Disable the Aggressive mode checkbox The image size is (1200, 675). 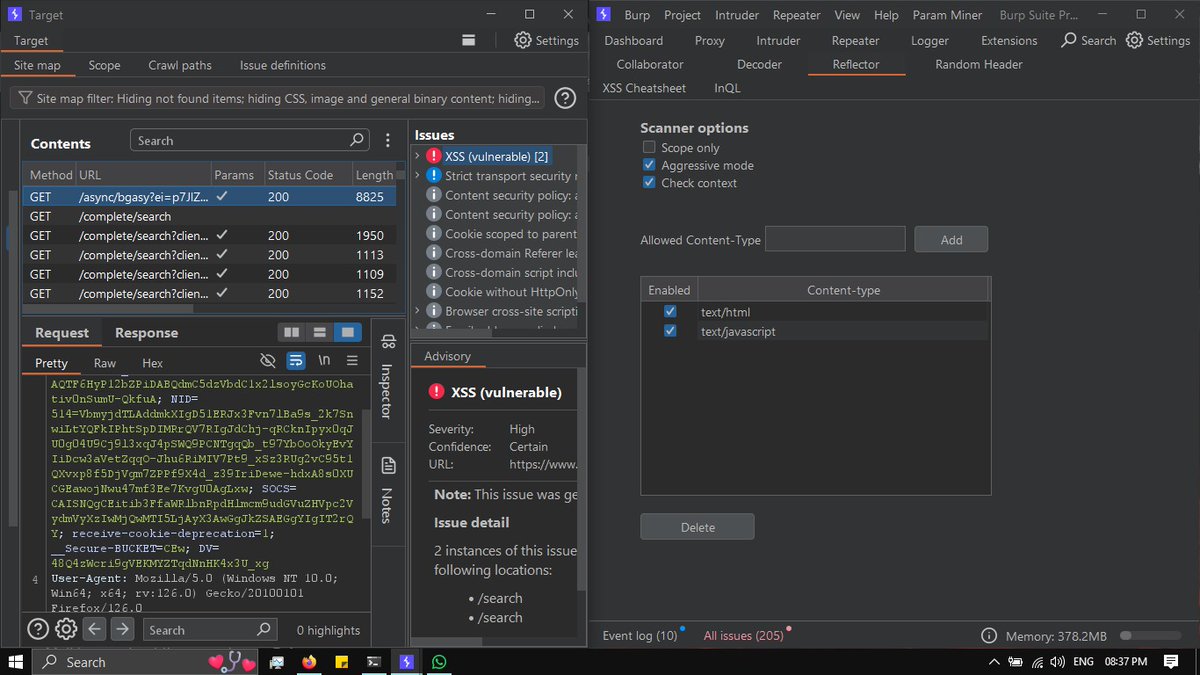(x=649, y=165)
